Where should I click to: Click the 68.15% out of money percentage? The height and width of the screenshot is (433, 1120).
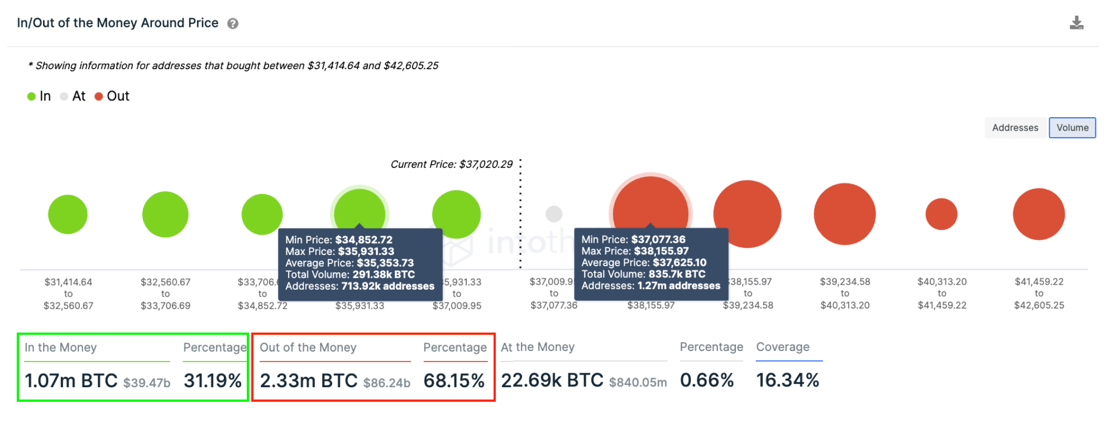click(x=455, y=381)
